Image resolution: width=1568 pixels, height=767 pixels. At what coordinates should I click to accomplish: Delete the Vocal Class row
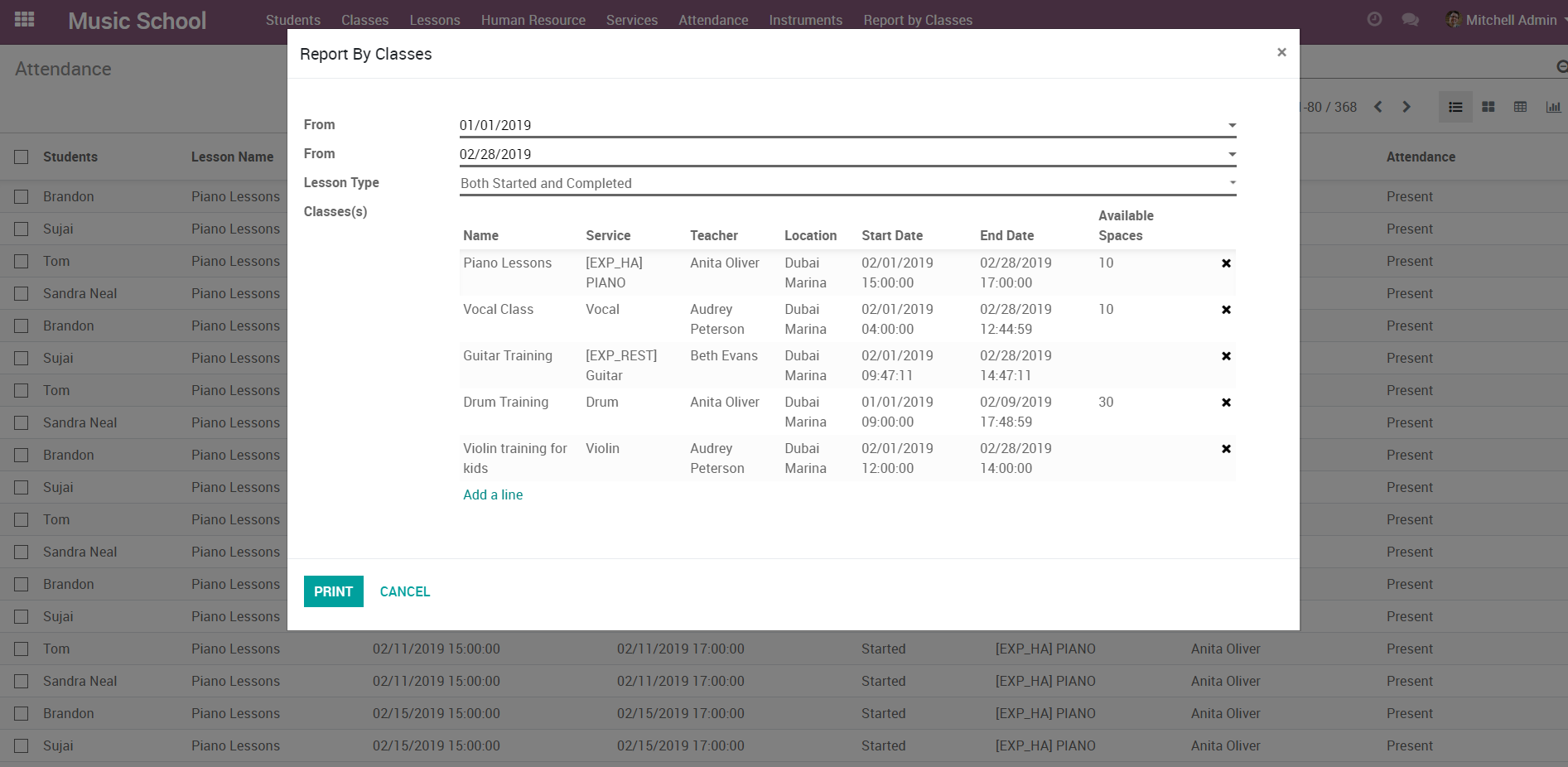(1226, 310)
